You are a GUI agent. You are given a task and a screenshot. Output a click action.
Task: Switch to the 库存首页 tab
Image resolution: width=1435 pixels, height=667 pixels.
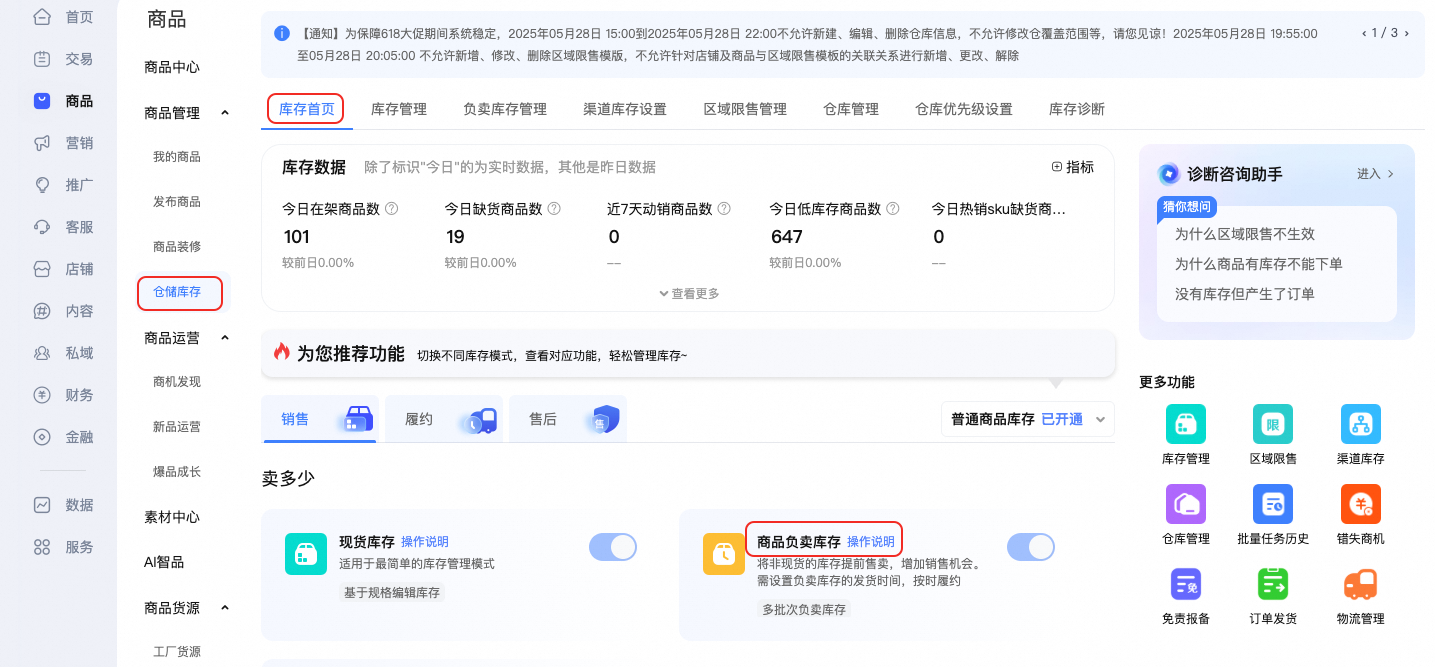coord(306,109)
